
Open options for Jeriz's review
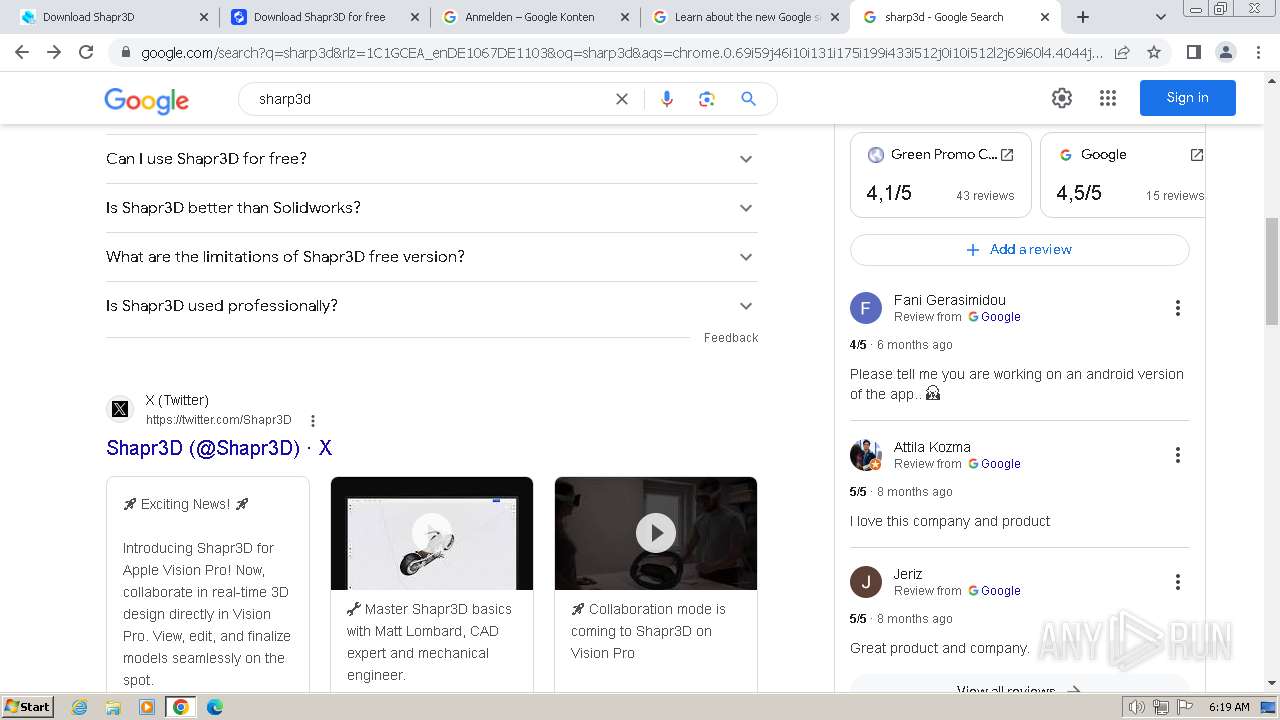[x=1178, y=582]
